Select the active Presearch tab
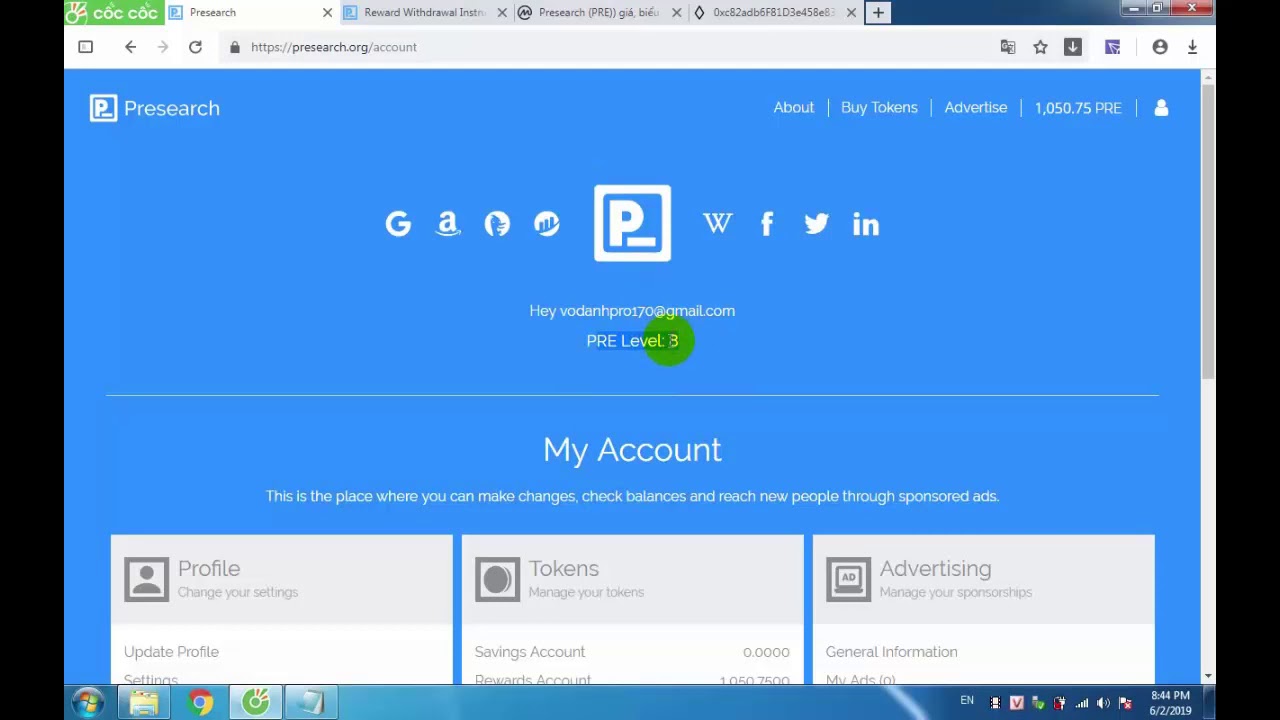 250,12
